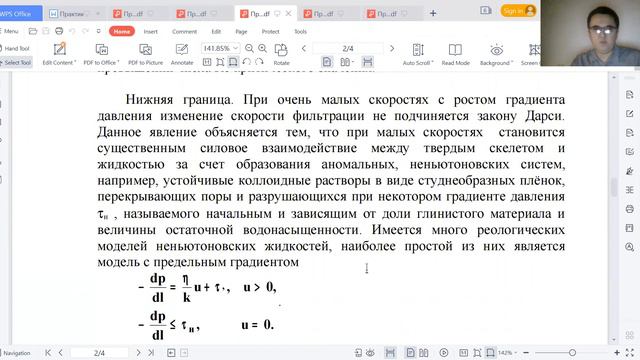Viewport: 640px width, 360px height.
Task: Go to next page with ribbon right chevron
Action: (x=392, y=49)
